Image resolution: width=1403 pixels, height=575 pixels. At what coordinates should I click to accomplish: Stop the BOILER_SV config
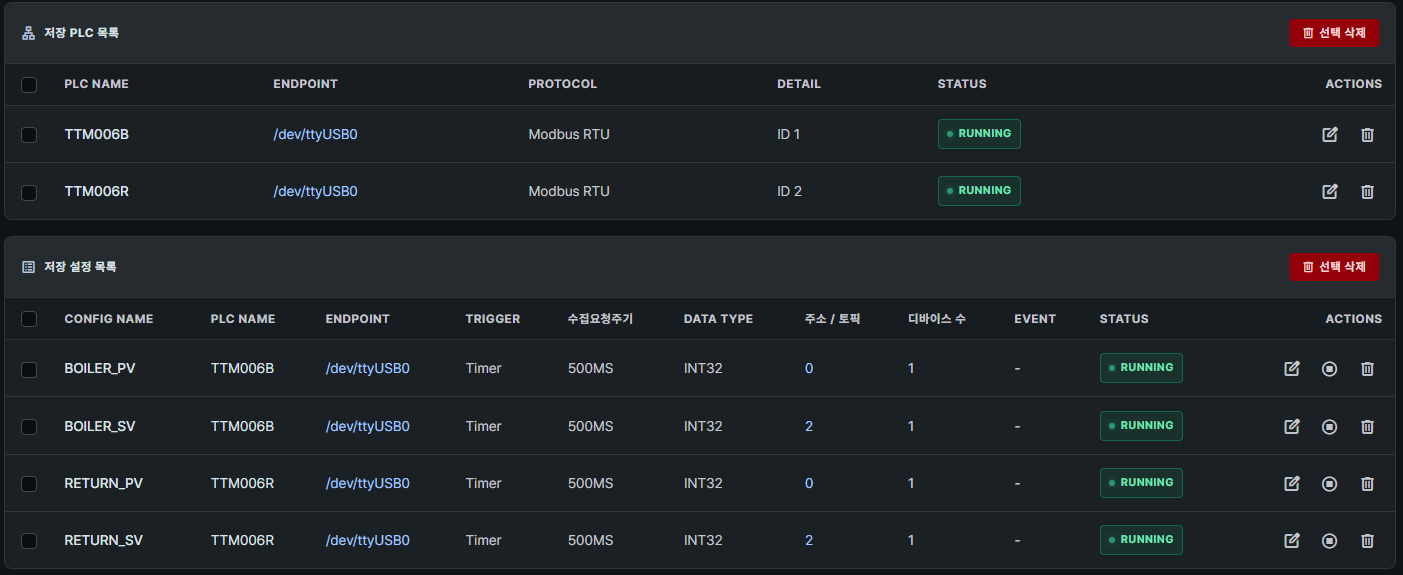click(x=1329, y=426)
